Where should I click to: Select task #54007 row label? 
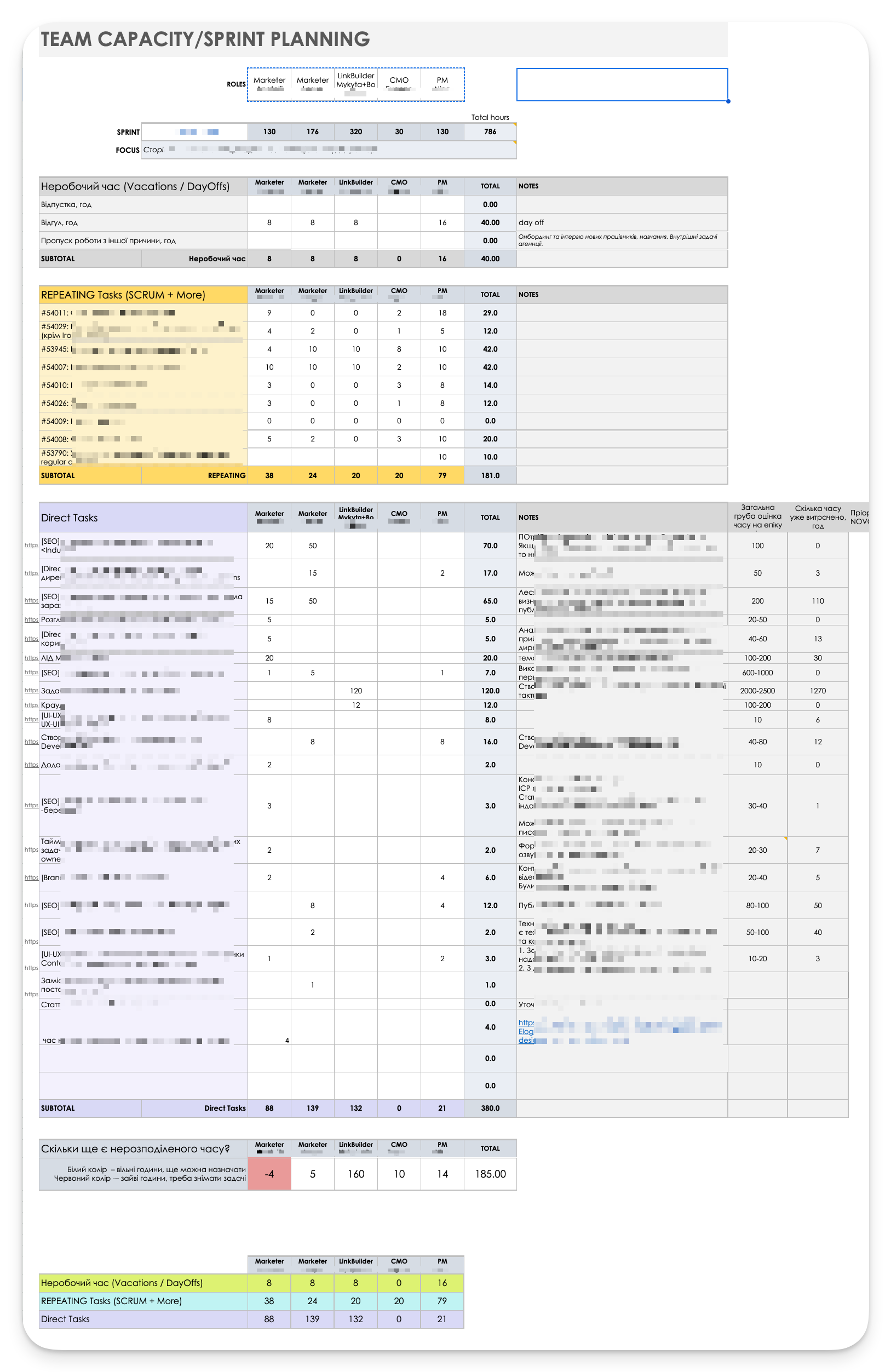coord(143,367)
